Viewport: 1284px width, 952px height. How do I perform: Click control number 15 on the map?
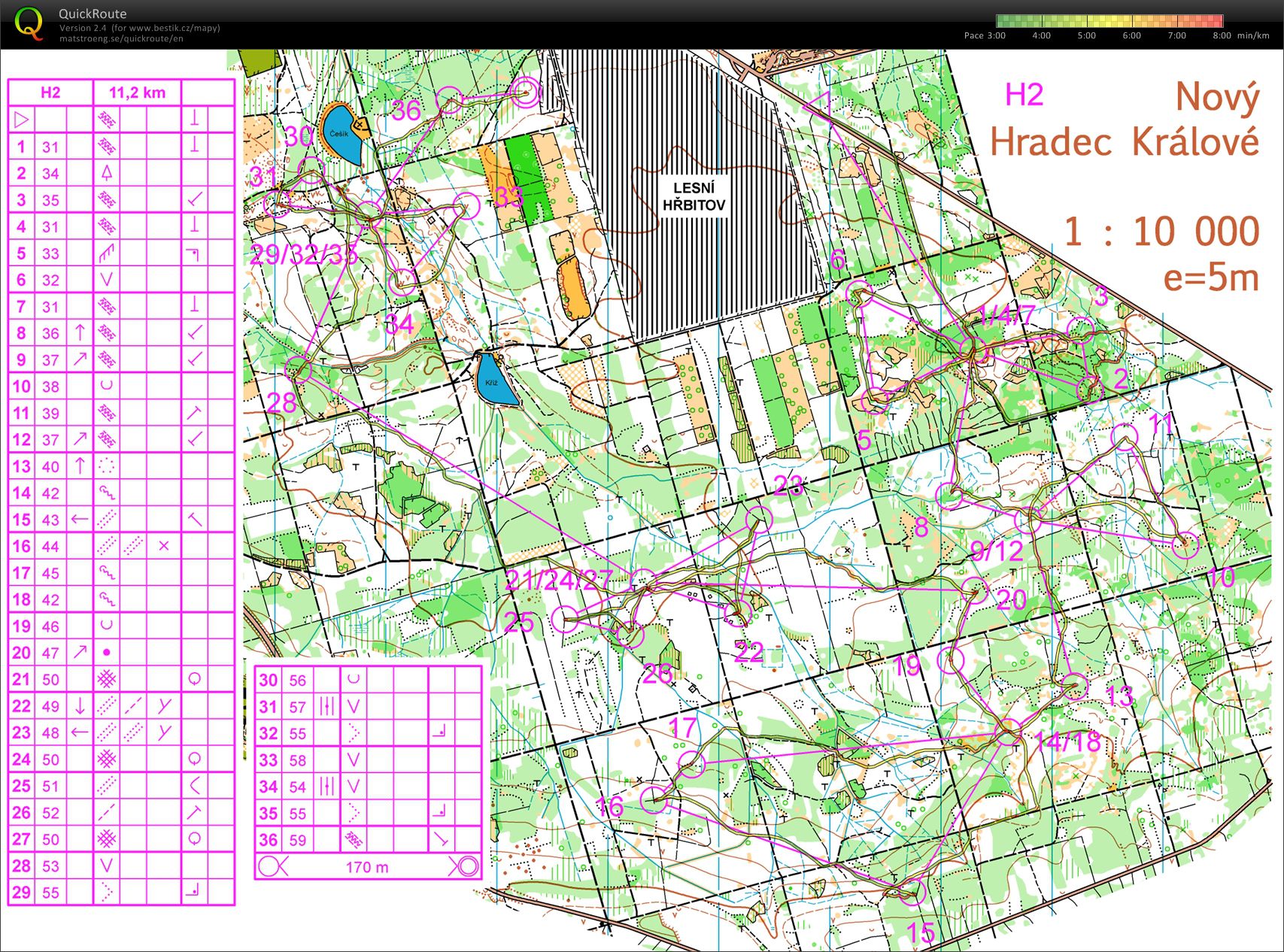(921, 933)
